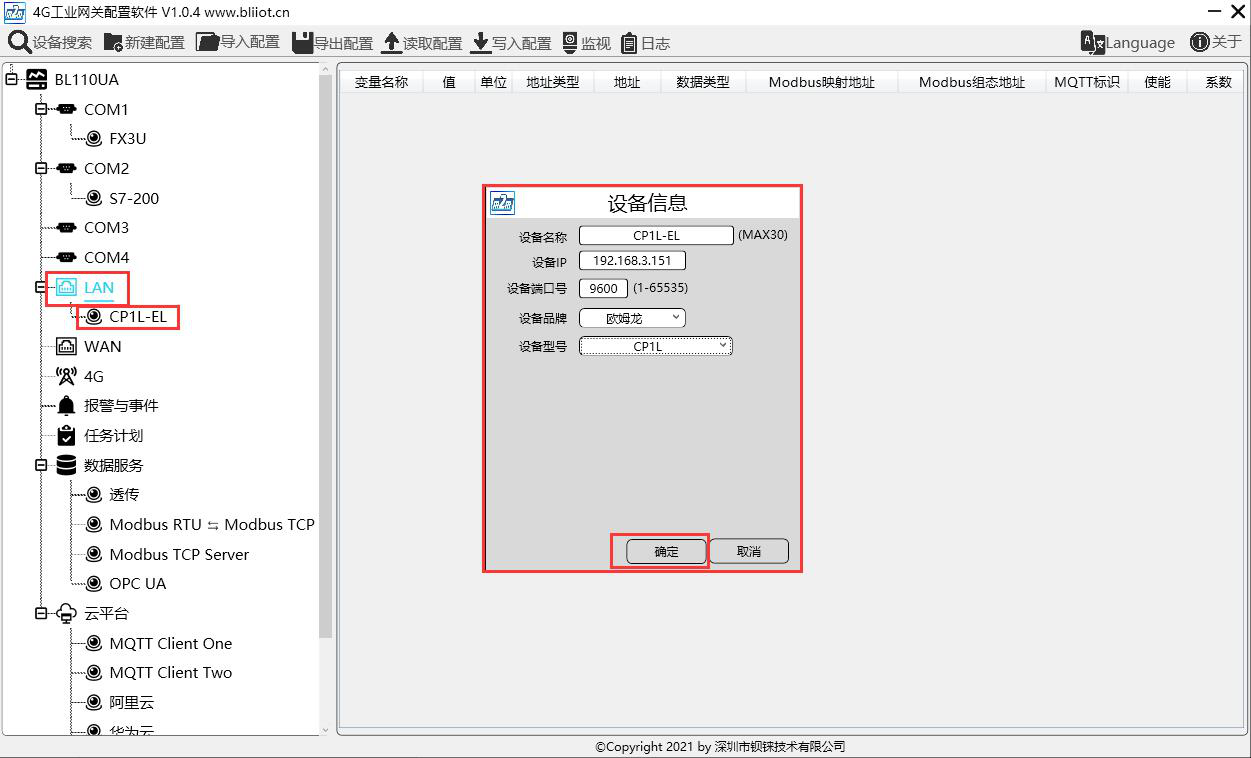Click the device name field with CP1L-EL
Image resolution: width=1251 pixels, height=758 pixels.
pyautogui.click(x=656, y=236)
